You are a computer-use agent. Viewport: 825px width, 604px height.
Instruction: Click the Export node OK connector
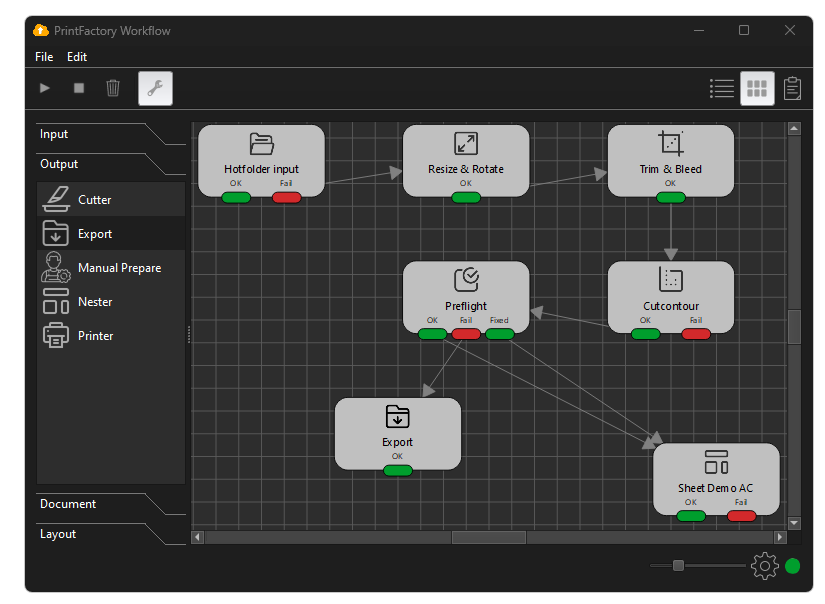(x=398, y=470)
